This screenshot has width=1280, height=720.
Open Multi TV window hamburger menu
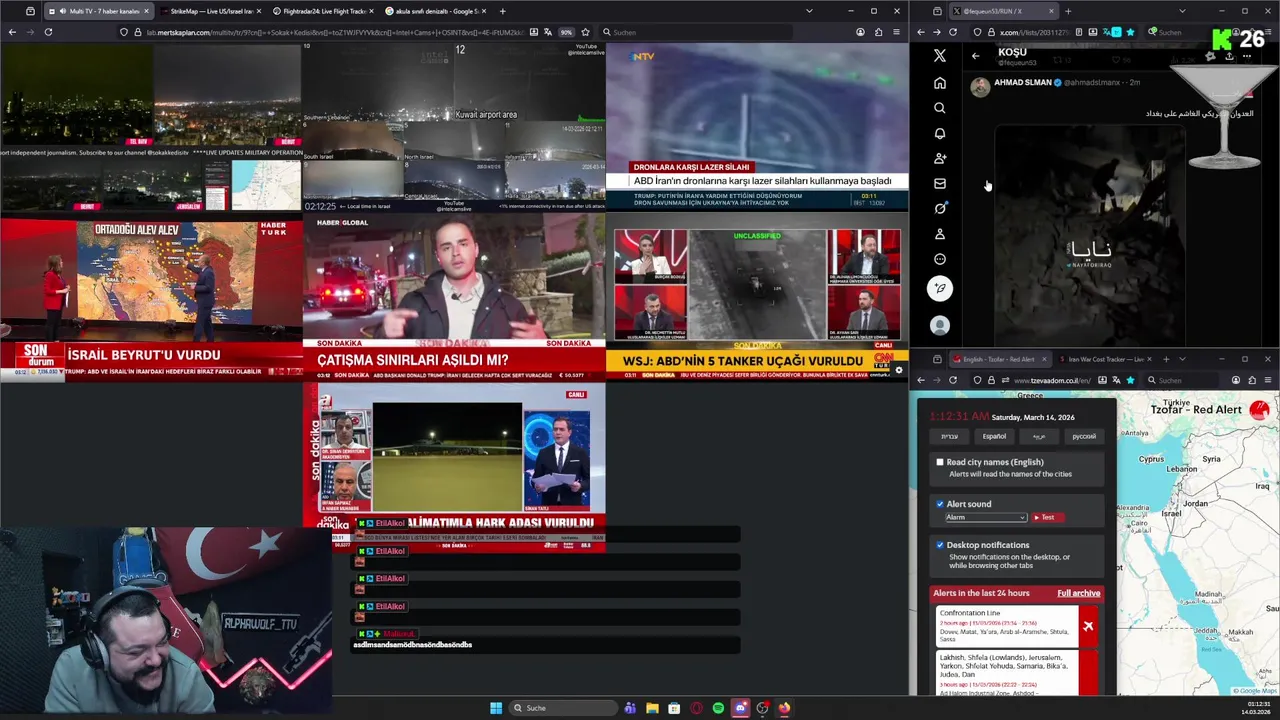897,32
